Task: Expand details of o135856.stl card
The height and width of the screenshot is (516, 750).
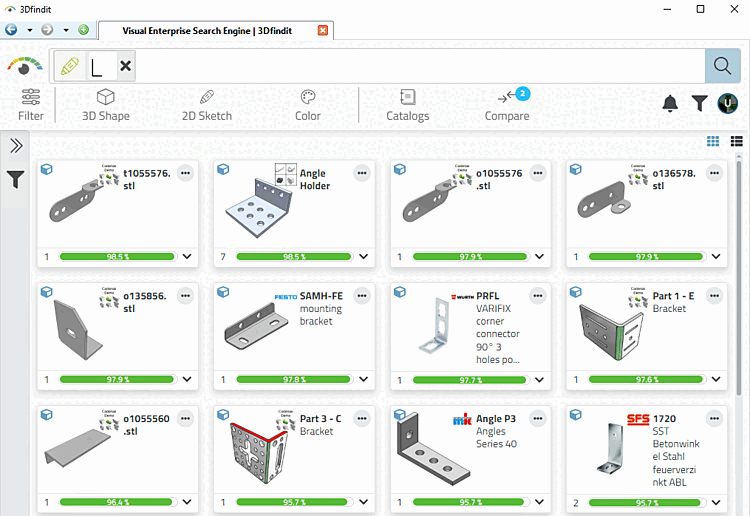Action: pos(187,379)
